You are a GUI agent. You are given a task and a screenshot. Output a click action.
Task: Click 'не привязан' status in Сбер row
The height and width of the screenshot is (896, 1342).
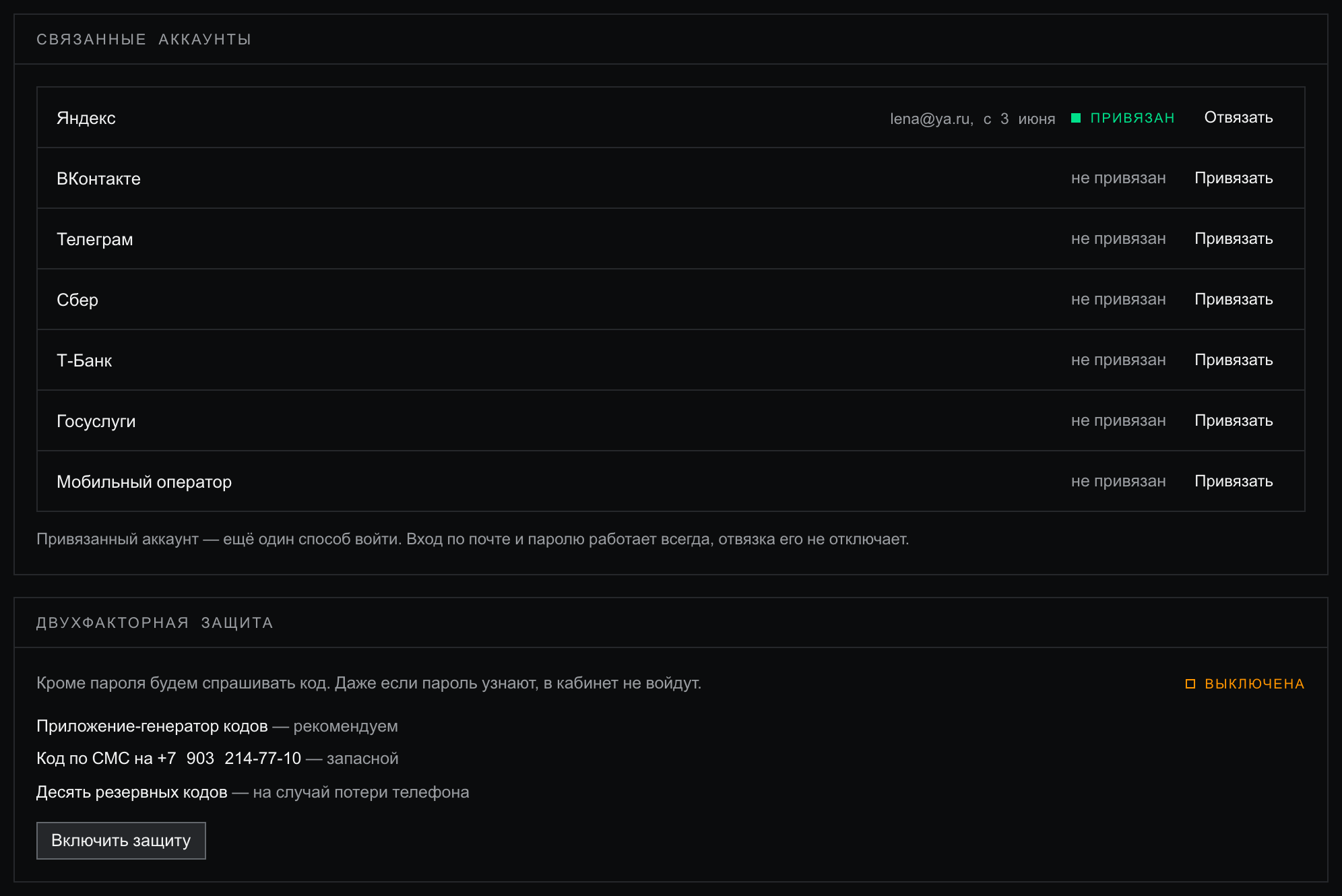(x=1118, y=299)
